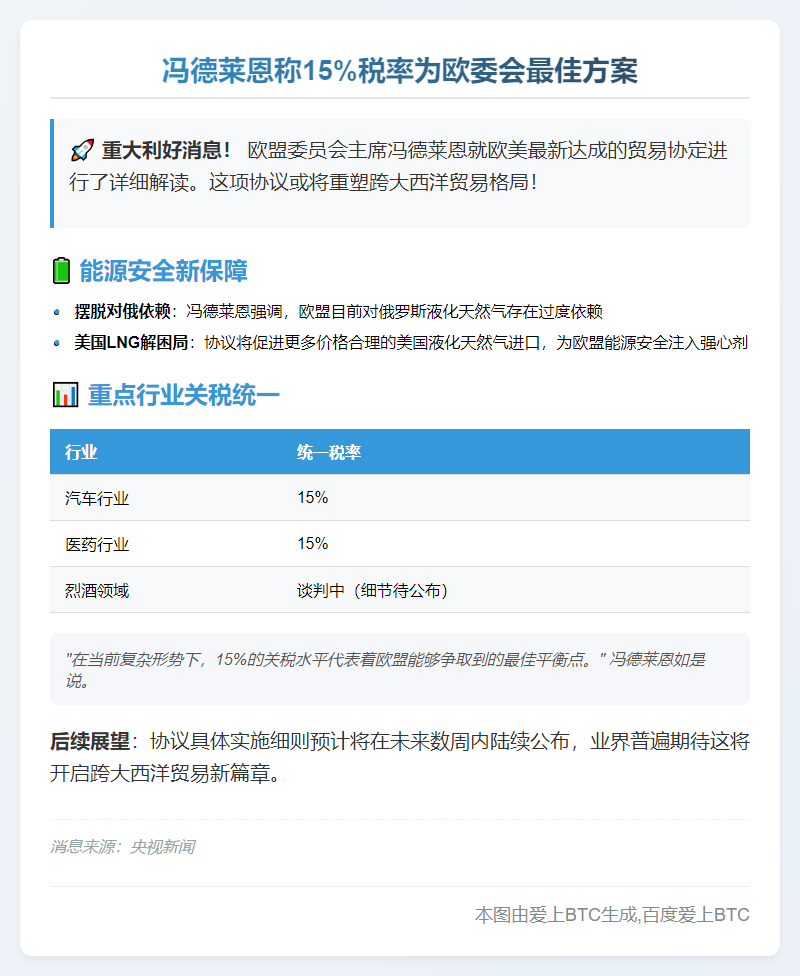Click the text 开启跨大西洋贸易新篇章。
800x976 pixels.
(166, 773)
